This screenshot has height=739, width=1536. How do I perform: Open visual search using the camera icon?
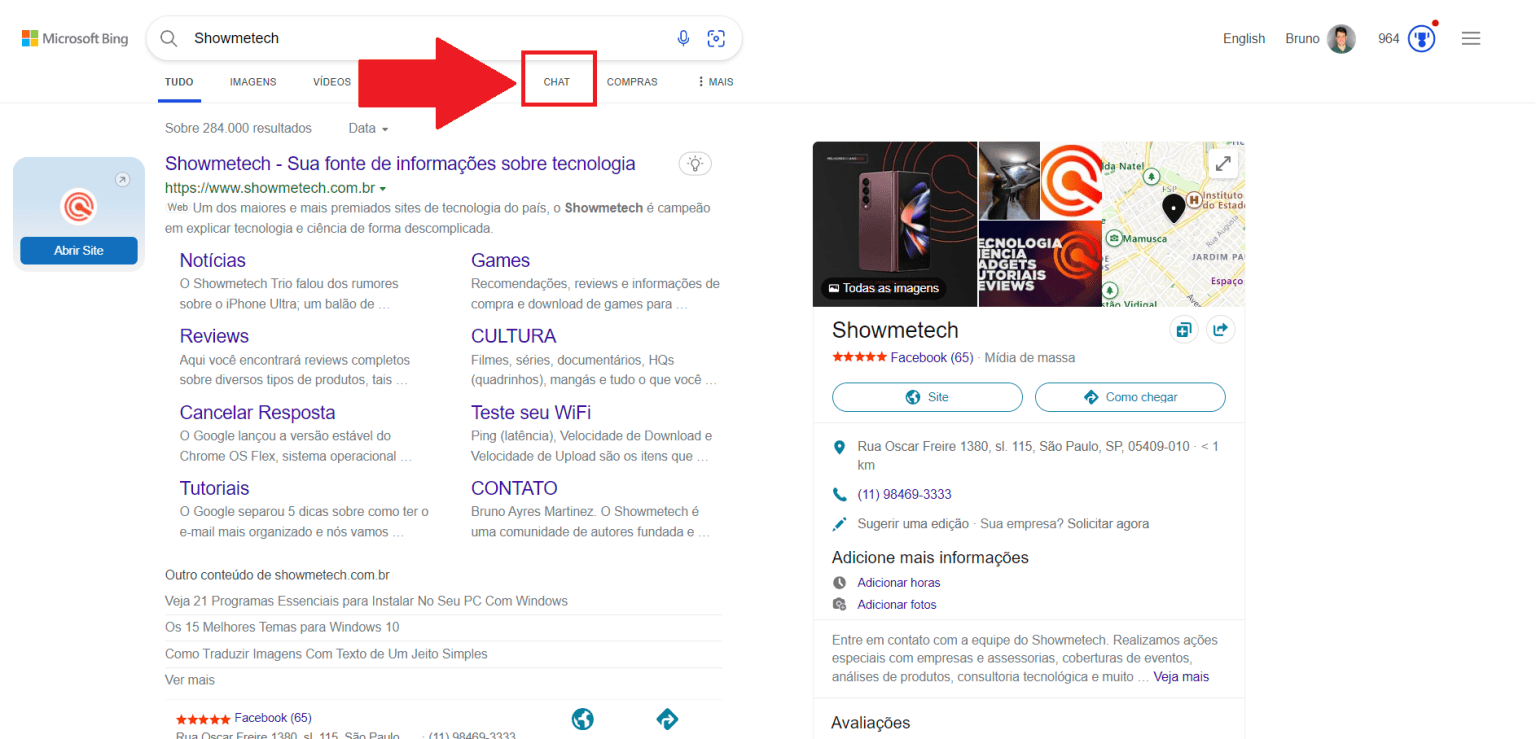716,38
